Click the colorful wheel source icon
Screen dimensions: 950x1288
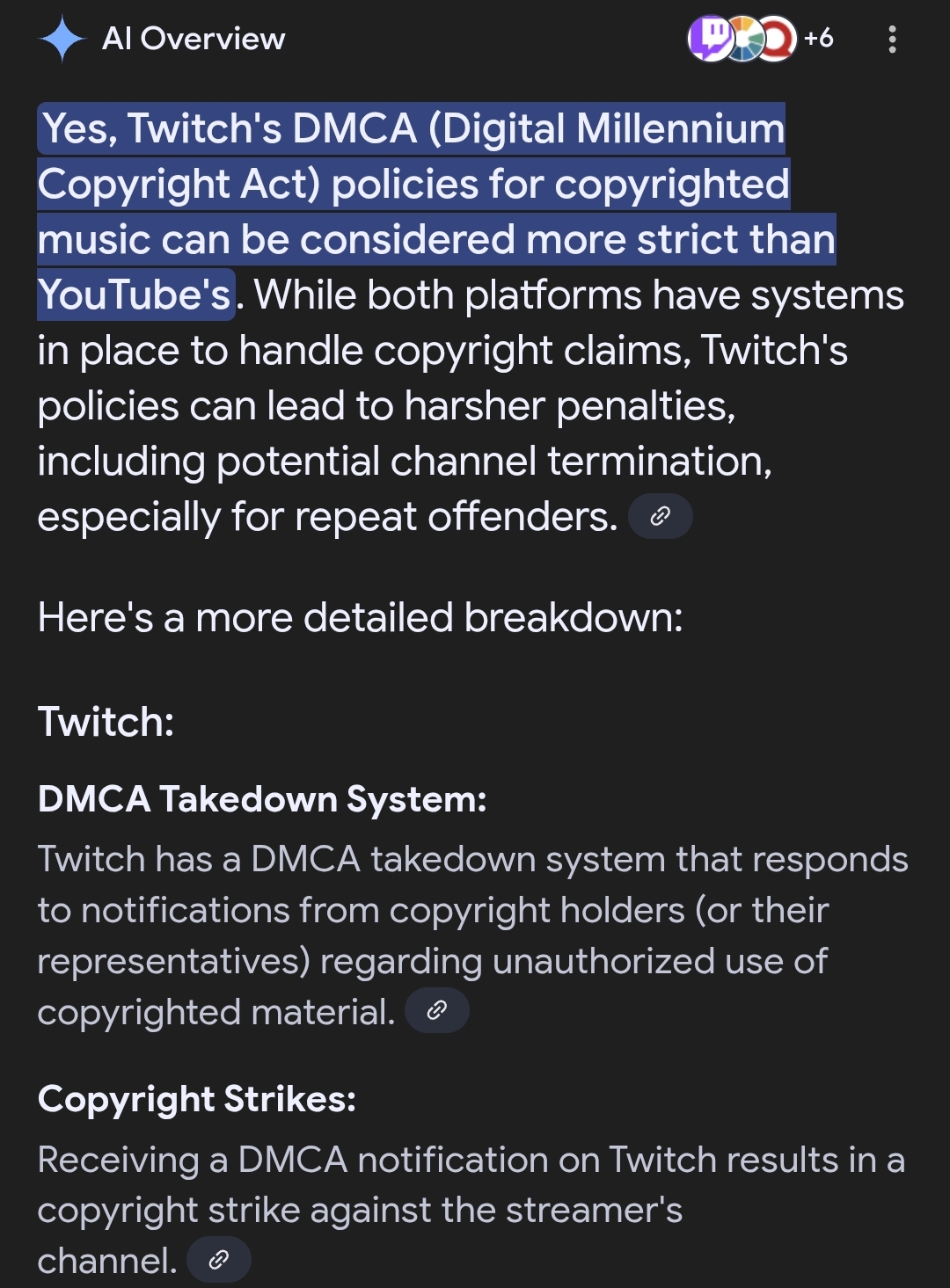[744, 39]
